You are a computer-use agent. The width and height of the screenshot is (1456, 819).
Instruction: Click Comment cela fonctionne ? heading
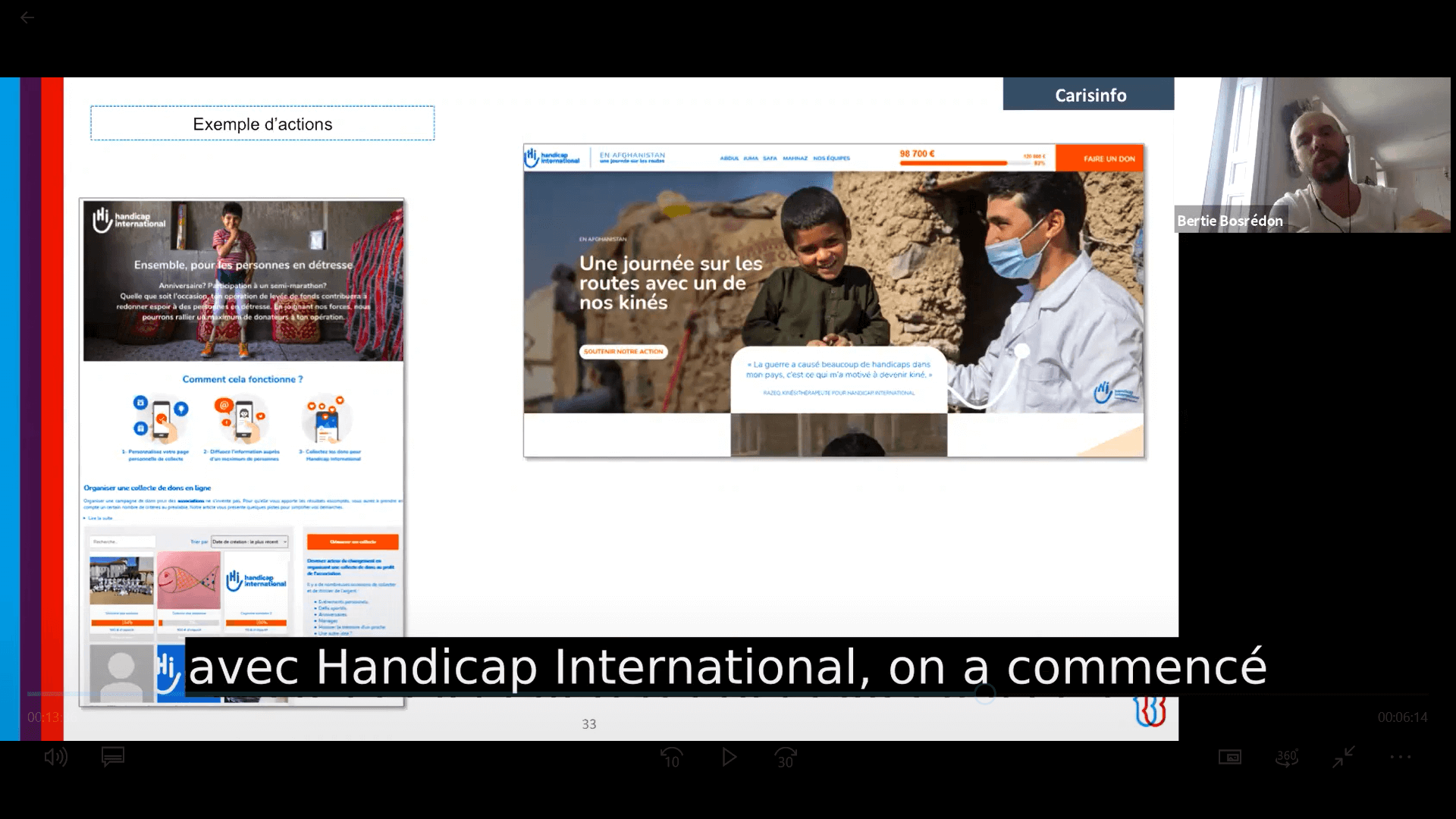tap(243, 379)
